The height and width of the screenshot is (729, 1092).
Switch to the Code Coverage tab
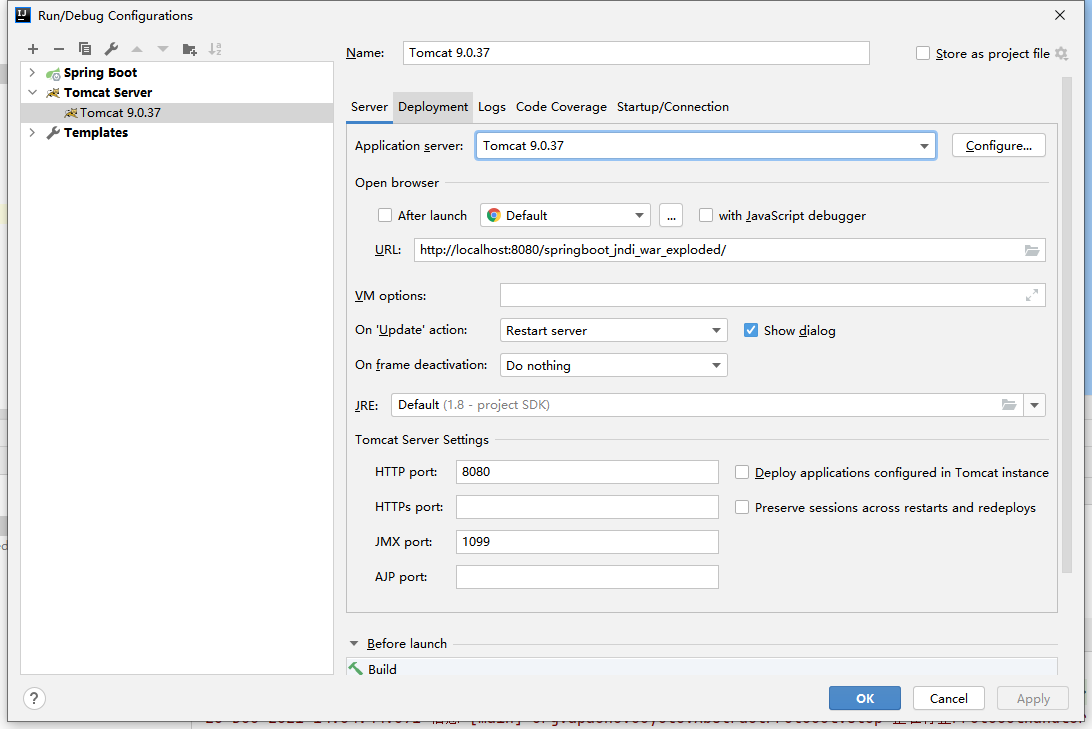click(x=561, y=107)
